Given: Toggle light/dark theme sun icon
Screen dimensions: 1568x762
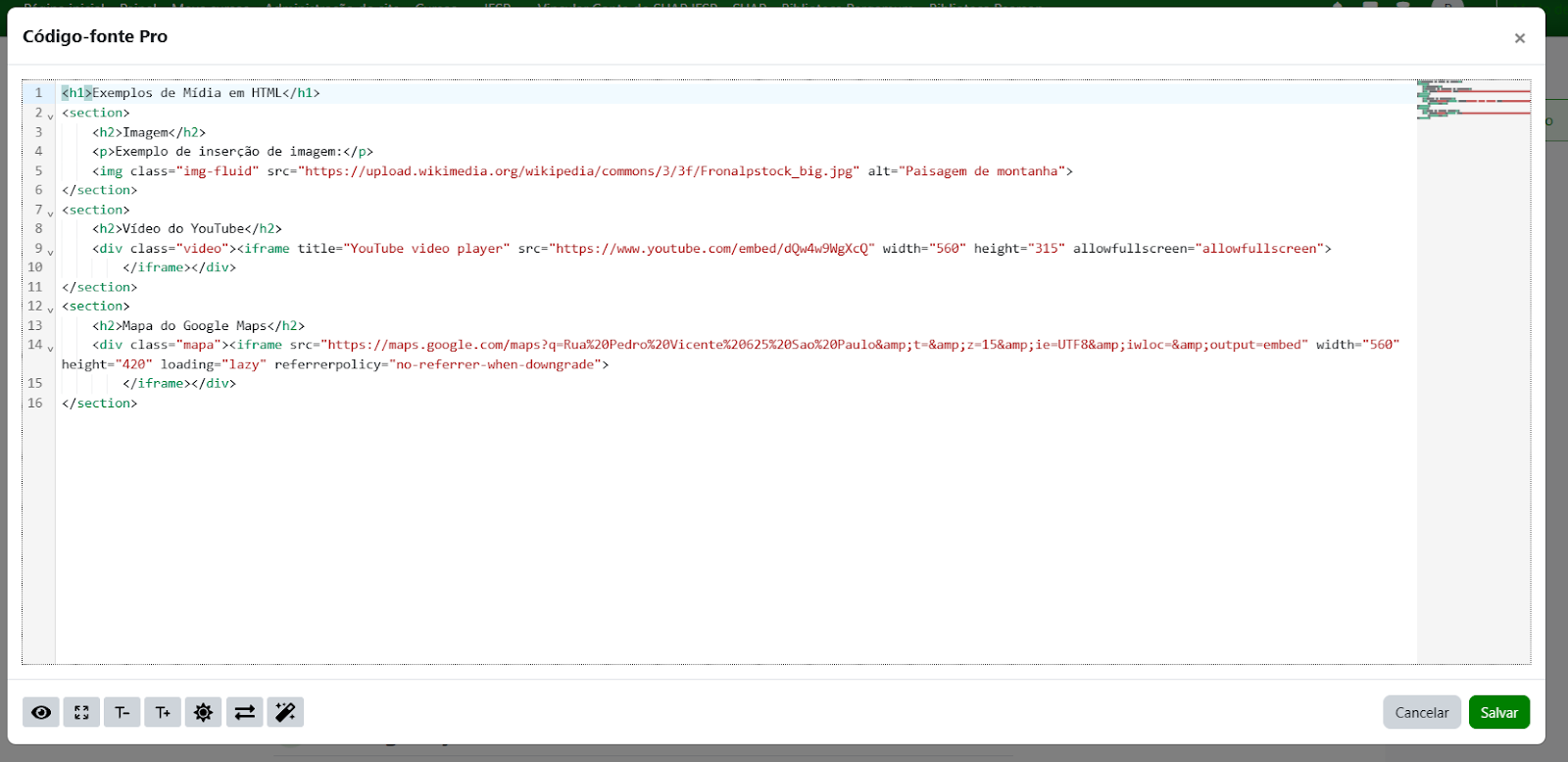Looking at the screenshot, I should pos(203,712).
